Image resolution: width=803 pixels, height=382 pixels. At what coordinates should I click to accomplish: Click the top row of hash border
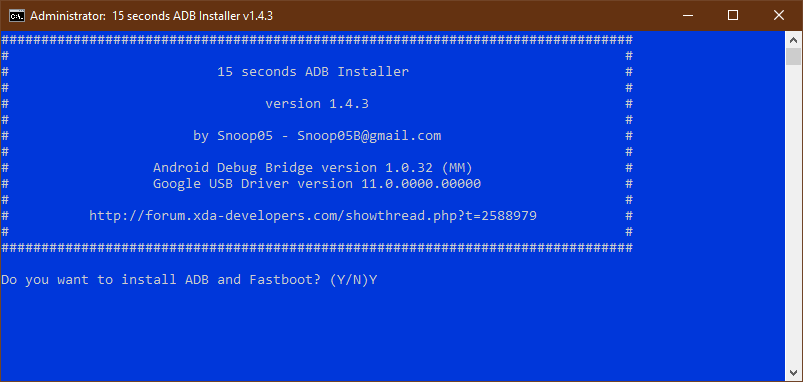(x=317, y=40)
